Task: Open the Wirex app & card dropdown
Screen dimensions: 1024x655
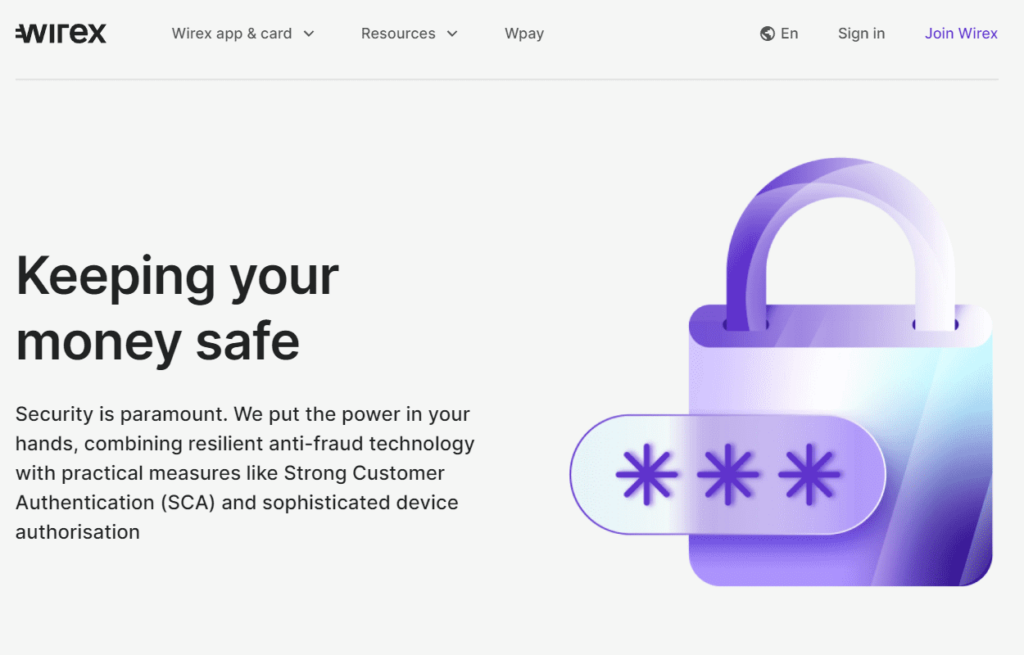Action: point(233,33)
